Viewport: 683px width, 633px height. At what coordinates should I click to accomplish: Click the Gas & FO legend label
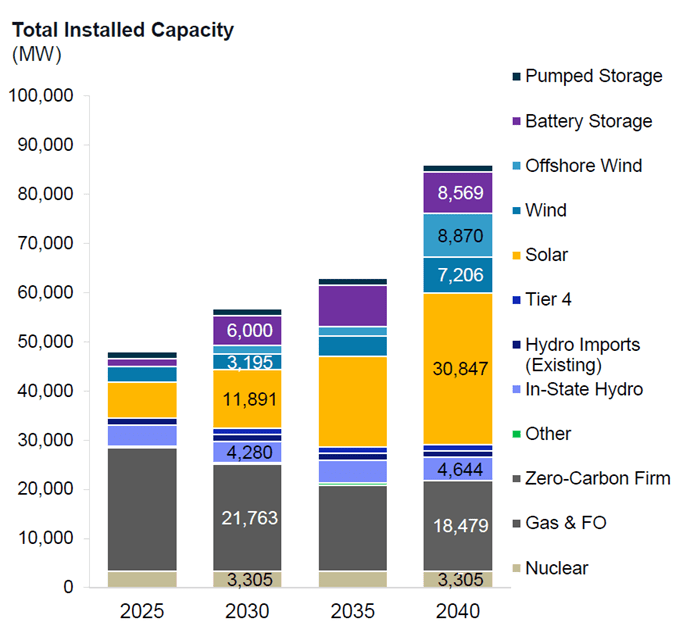point(566,523)
